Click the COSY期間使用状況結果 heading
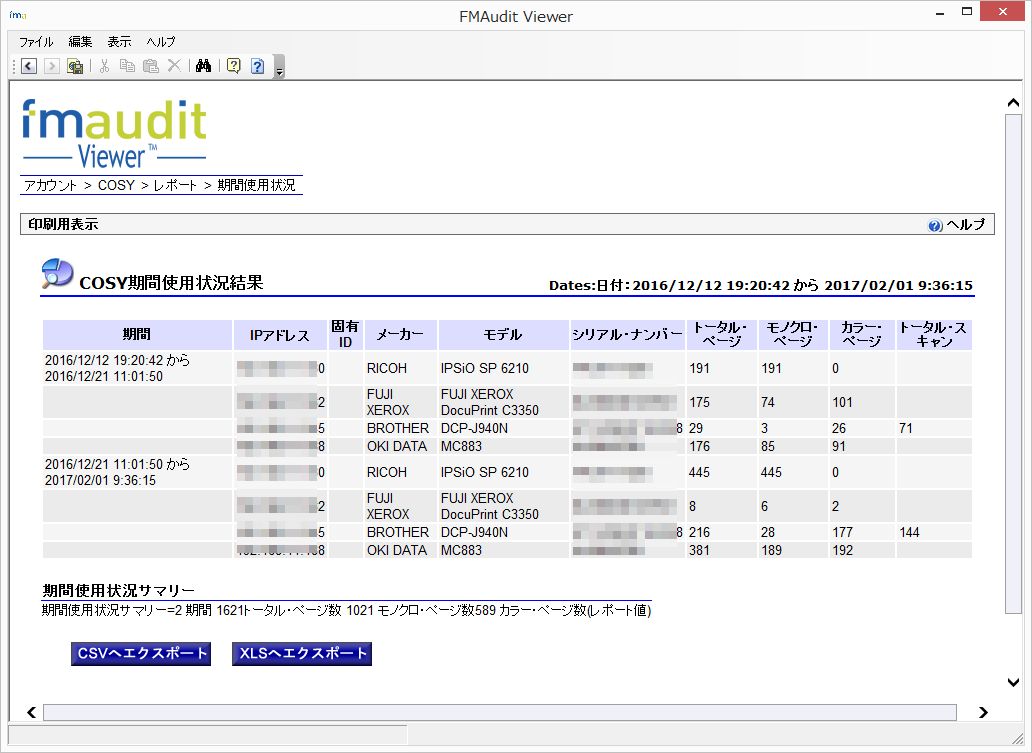Image resolution: width=1032 pixels, height=753 pixels. 171,283
